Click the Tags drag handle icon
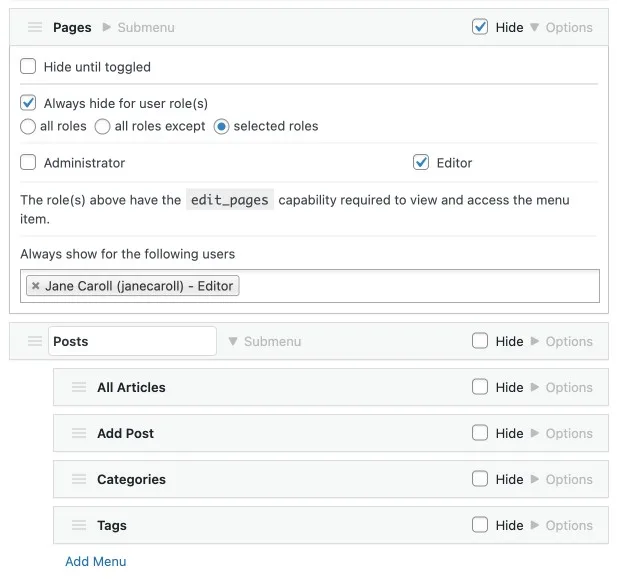The image size is (617, 579). coord(79,526)
